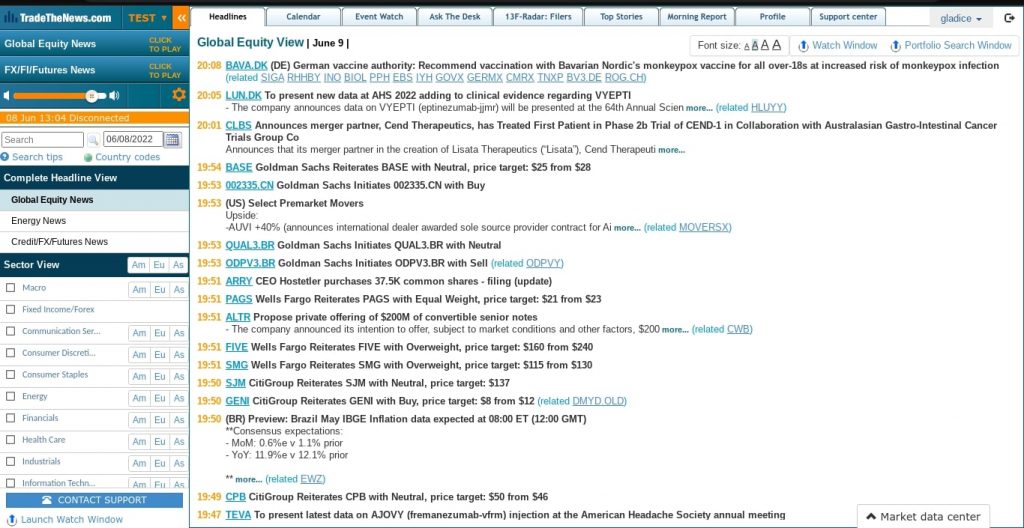Screen dimensions: 1024x528
Task: Open the TEST dropdown menu
Action: tap(148, 18)
